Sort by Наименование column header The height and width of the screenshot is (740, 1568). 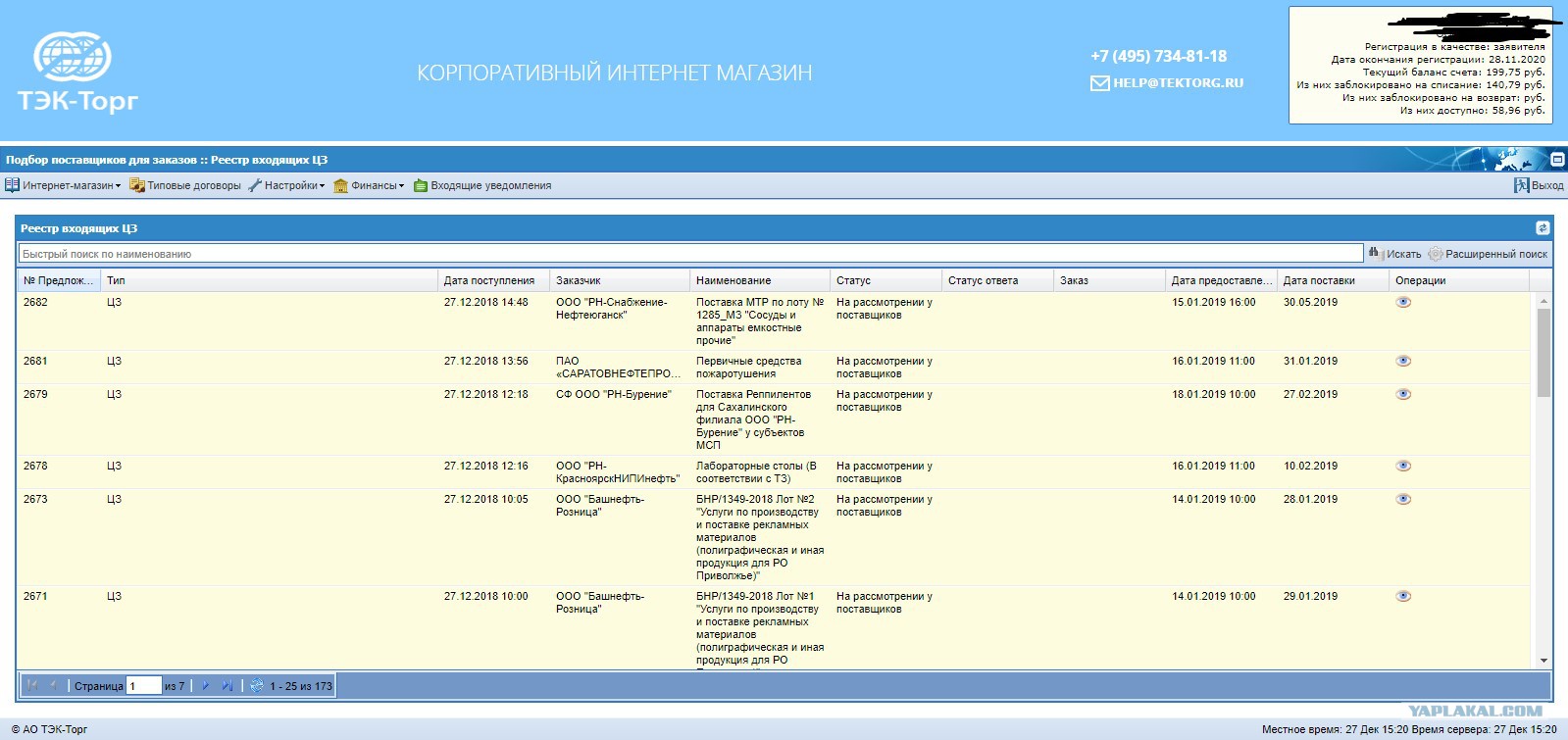point(760,280)
